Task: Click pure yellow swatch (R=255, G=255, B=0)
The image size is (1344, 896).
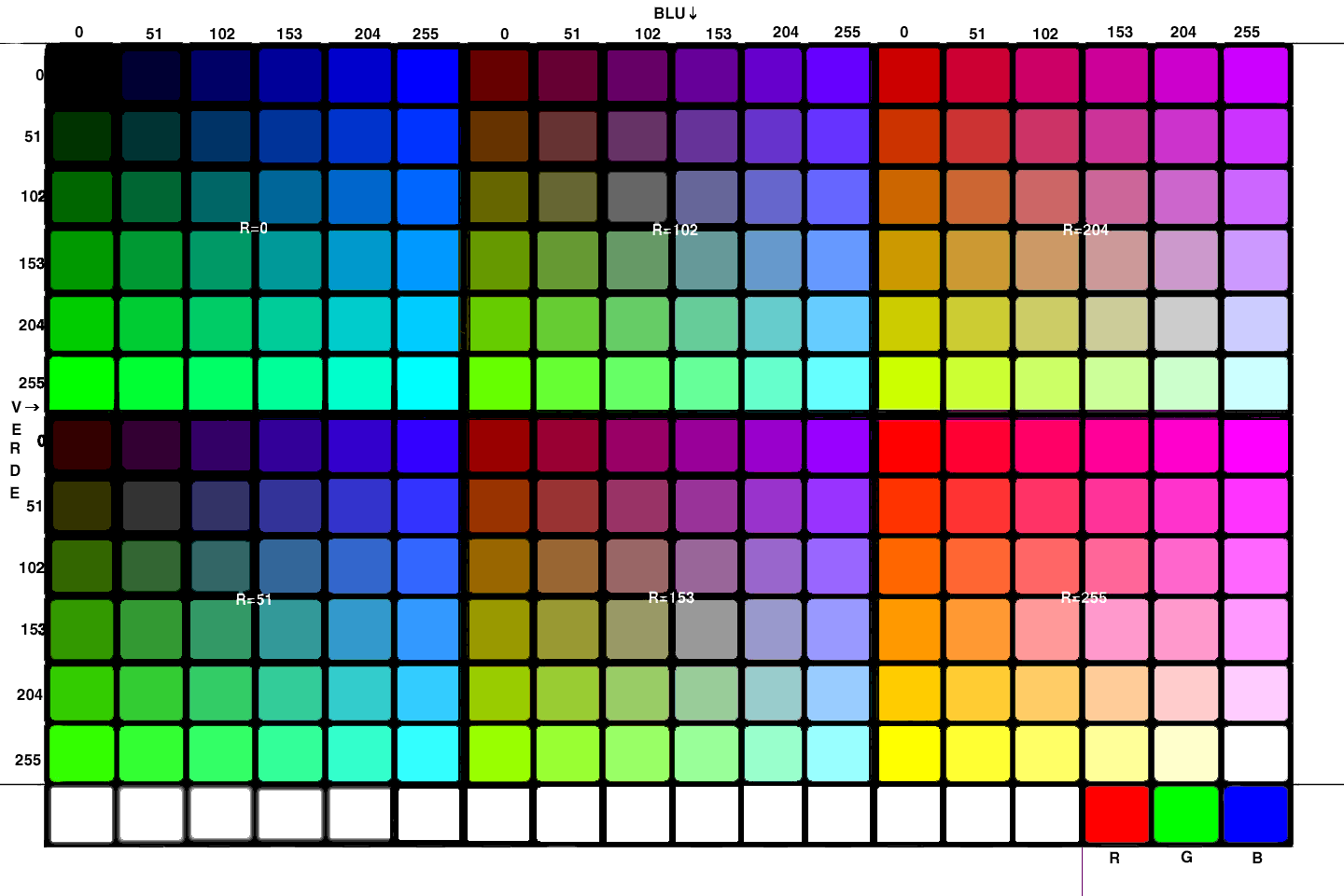Action: pyautogui.click(x=909, y=753)
